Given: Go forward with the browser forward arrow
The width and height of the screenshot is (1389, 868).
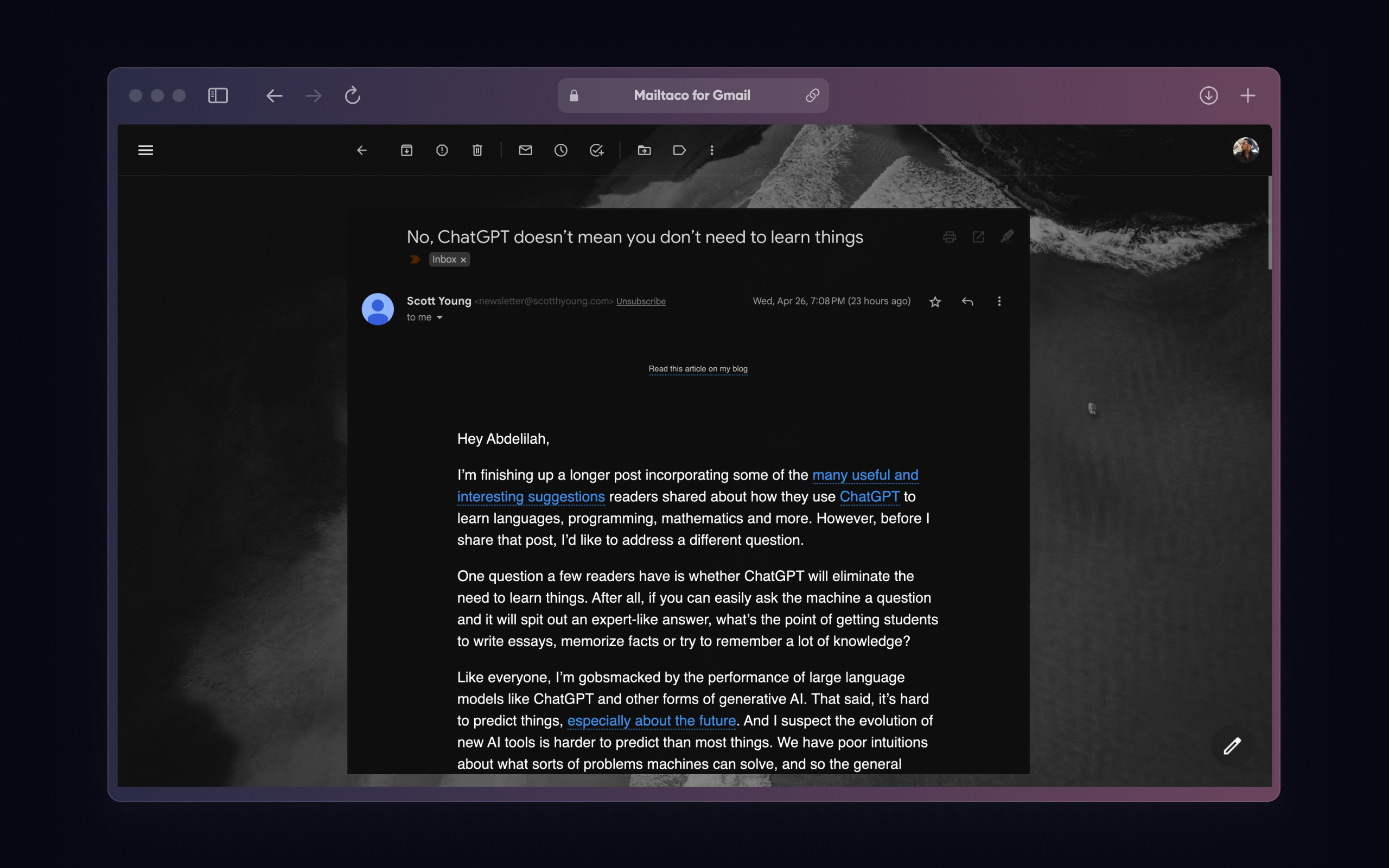Looking at the screenshot, I should point(314,95).
